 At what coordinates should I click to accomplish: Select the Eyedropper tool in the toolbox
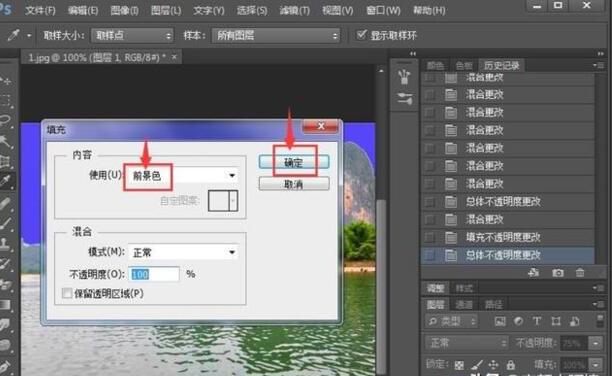[5, 181]
